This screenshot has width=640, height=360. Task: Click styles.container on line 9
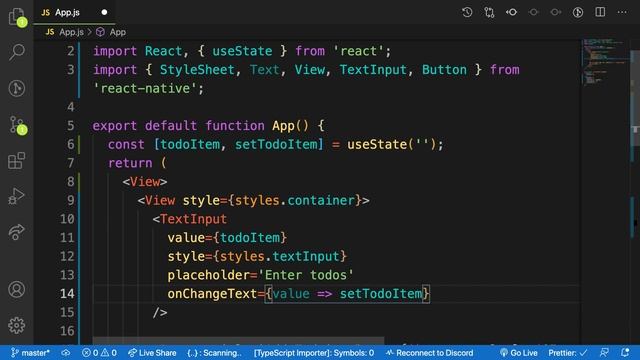click(x=295, y=200)
